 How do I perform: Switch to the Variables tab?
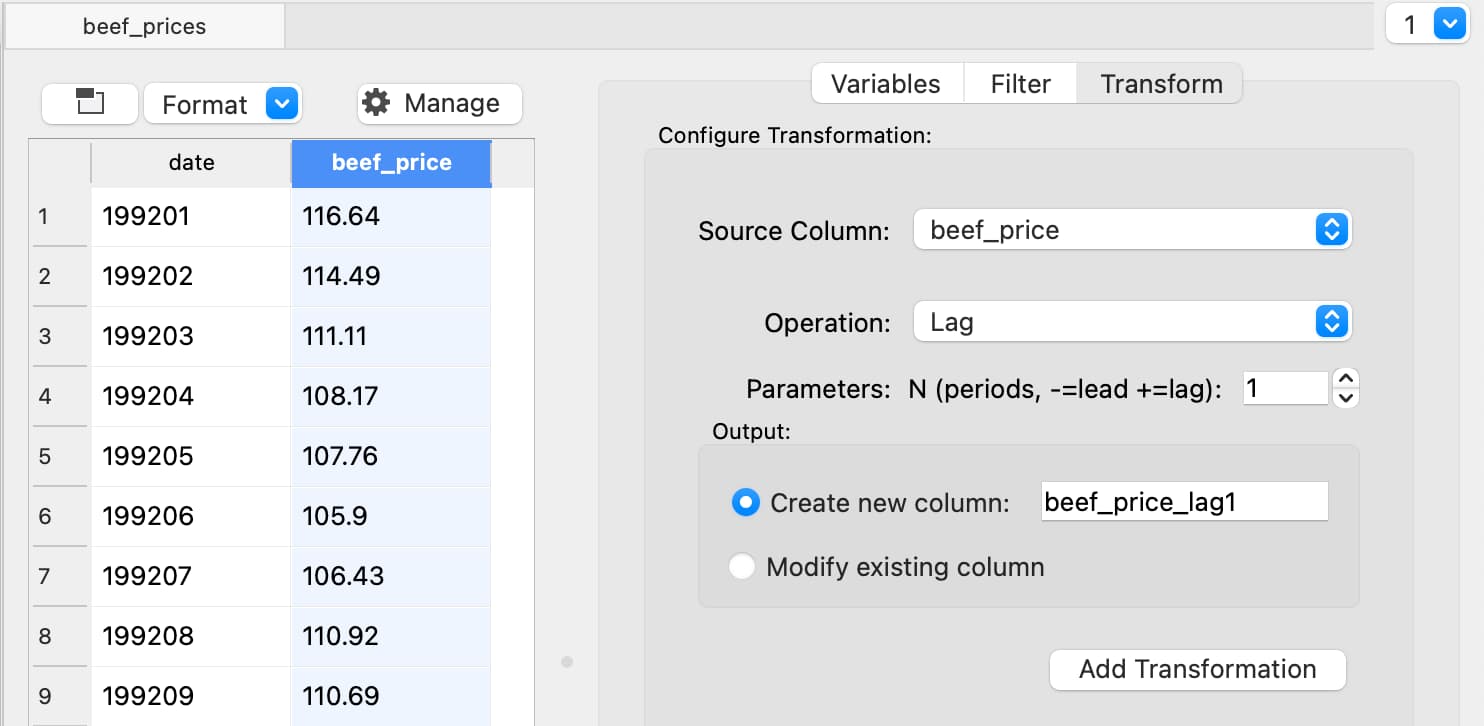coord(886,84)
